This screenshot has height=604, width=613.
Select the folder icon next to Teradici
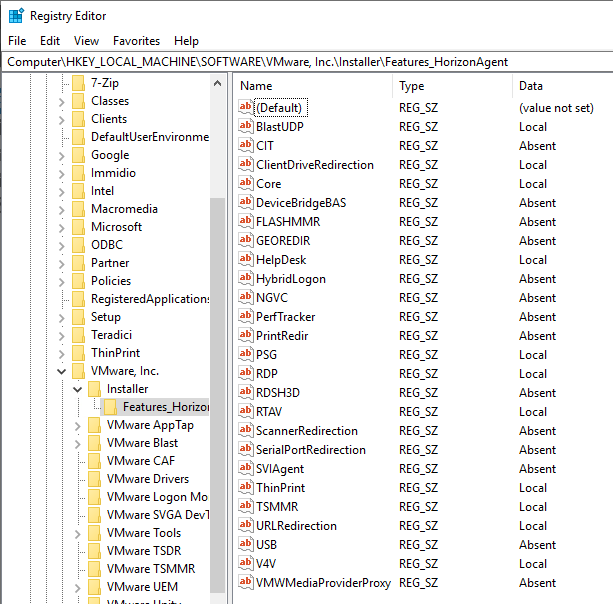[79, 335]
